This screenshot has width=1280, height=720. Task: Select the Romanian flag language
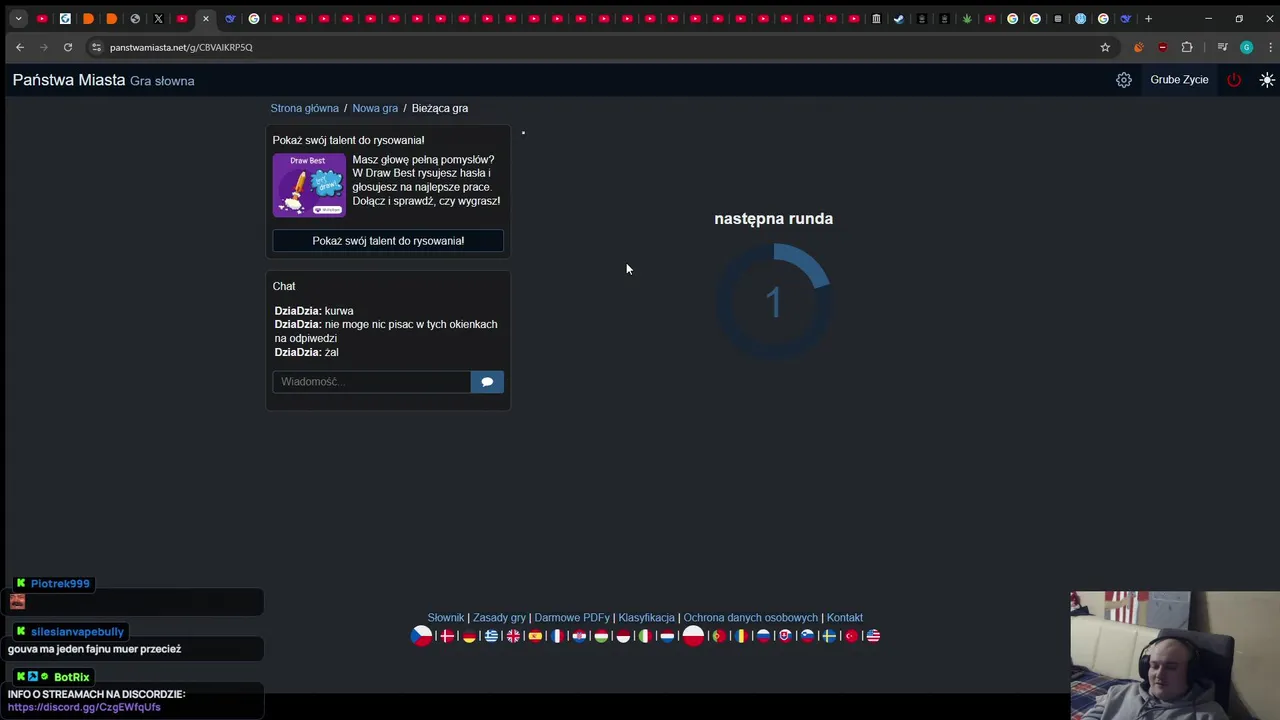pyautogui.click(x=741, y=636)
